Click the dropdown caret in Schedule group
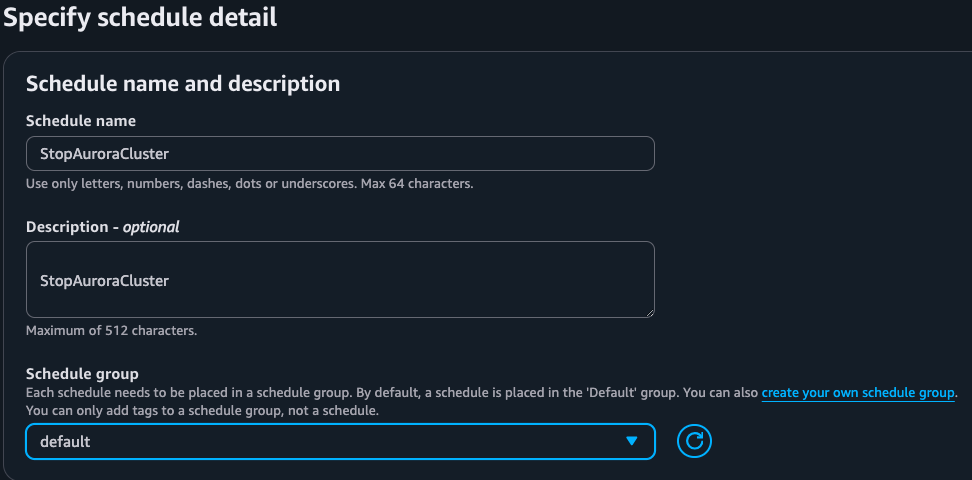Image resolution: width=972 pixels, height=480 pixels. point(631,441)
